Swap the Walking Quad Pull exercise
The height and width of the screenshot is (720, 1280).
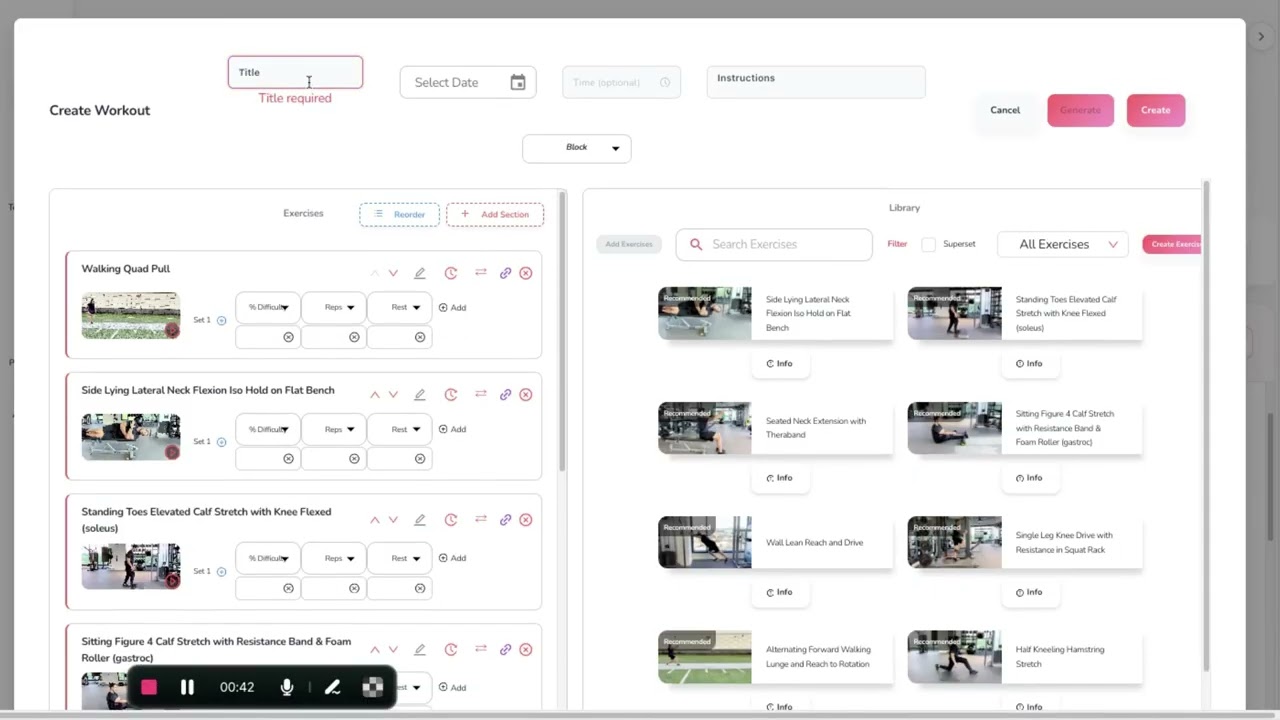coord(481,272)
